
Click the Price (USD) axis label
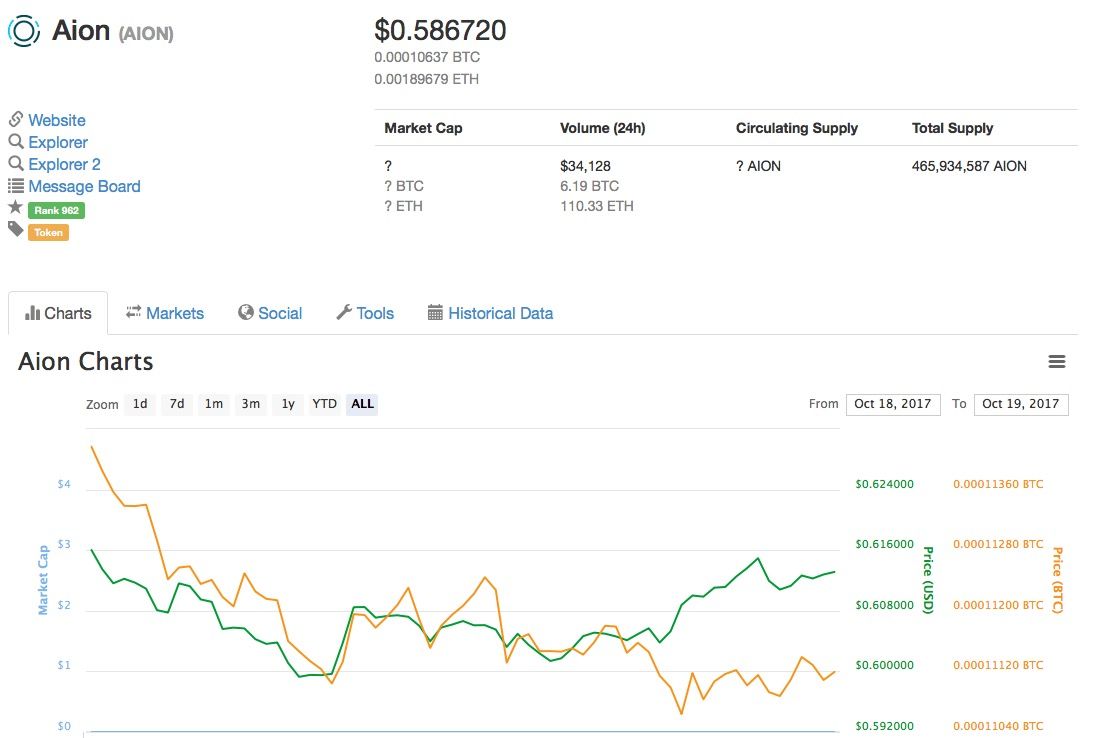929,580
